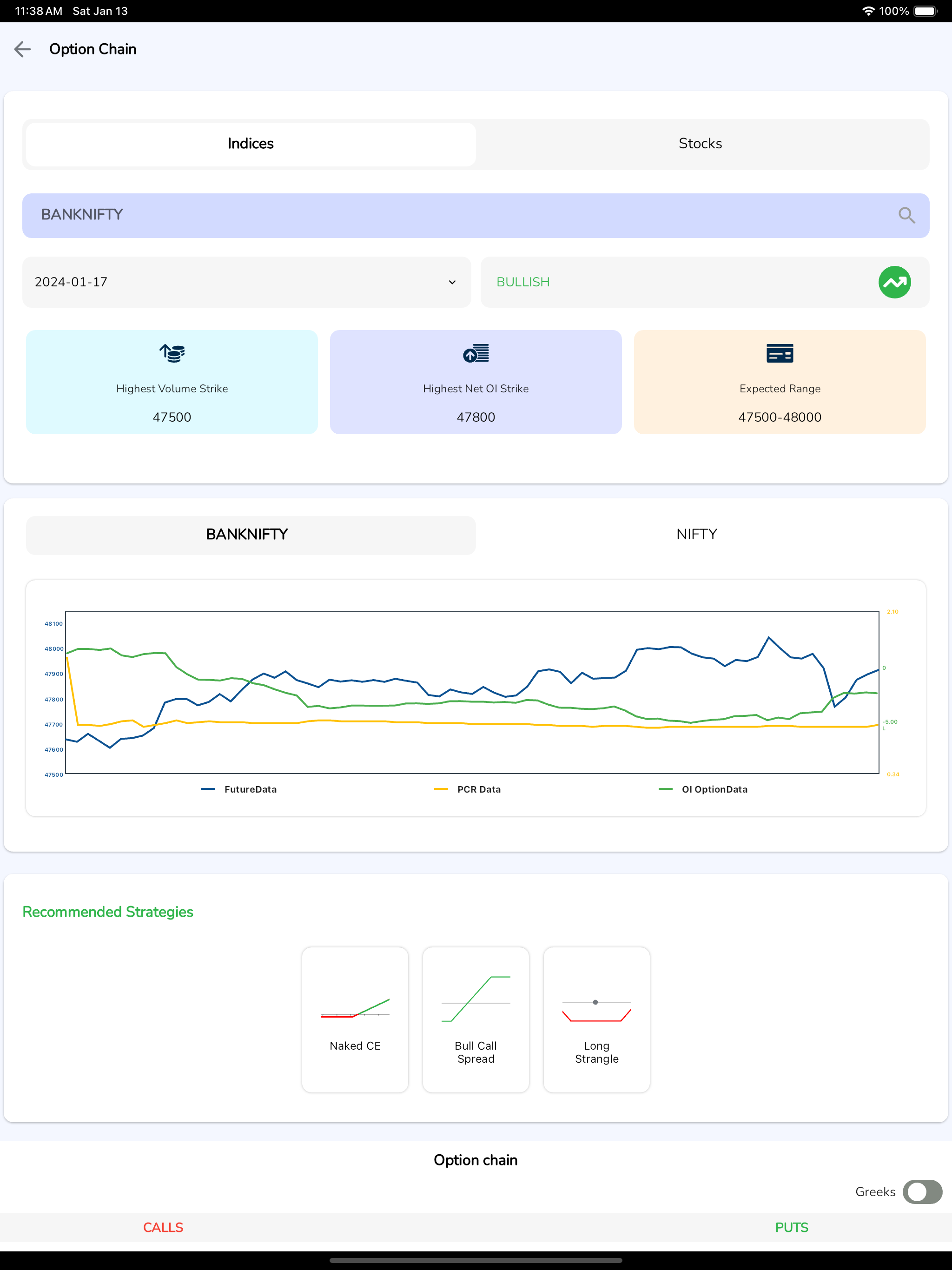This screenshot has width=952, height=1270.
Task: Switch to the Stocks tab
Action: pyautogui.click(x=701, y=144)
